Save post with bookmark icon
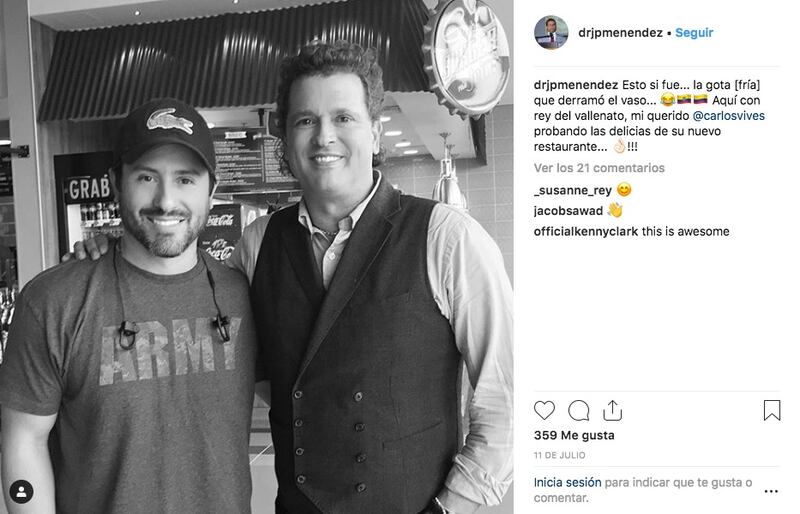The height and width of the screenshot is (514, 800). (x=772, y=410)
